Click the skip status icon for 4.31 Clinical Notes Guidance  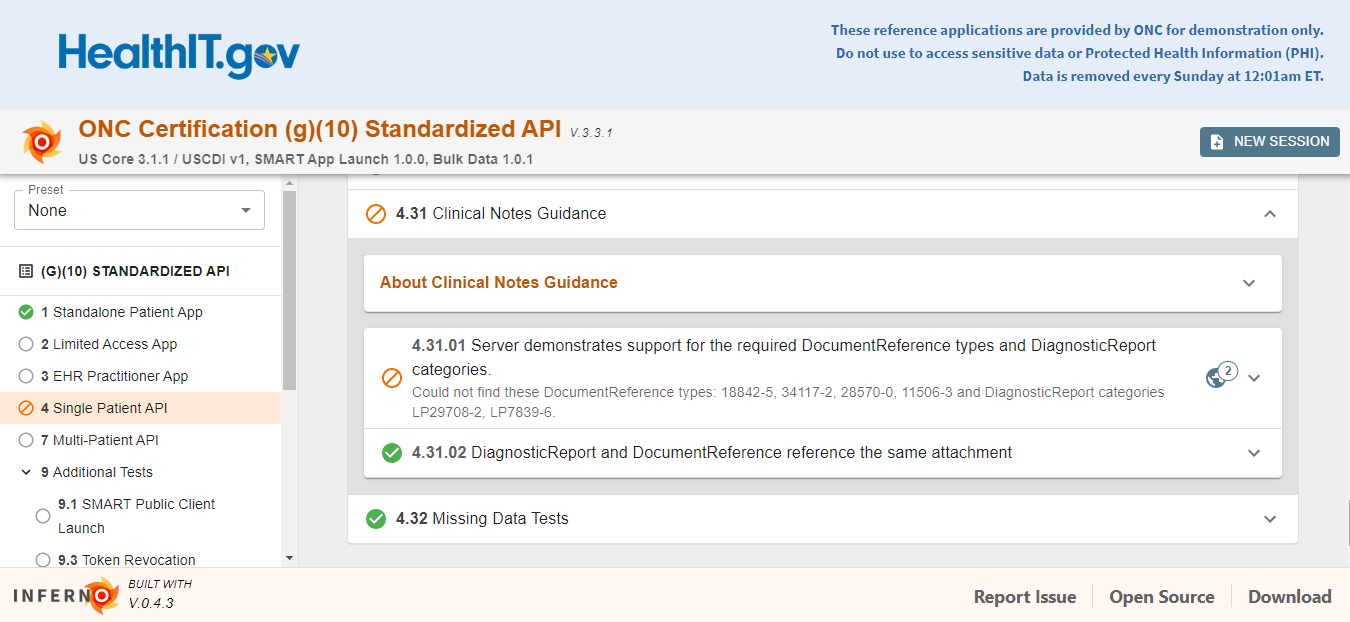coord(376,214)
